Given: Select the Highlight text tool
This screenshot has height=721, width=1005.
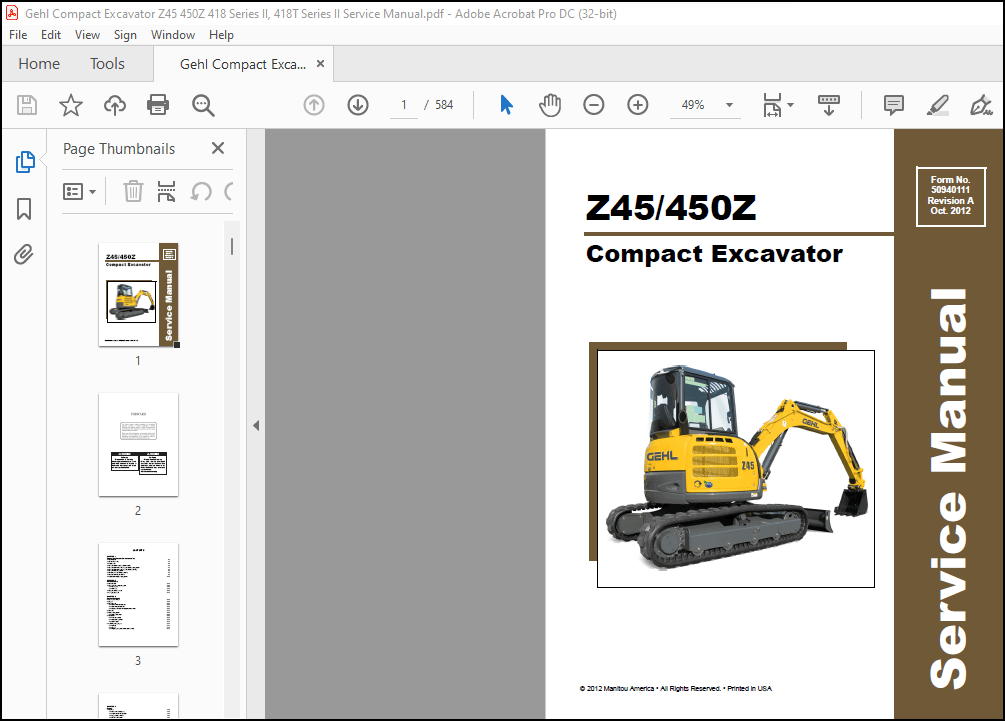Looking at the screenshot, I should (936, 104).
